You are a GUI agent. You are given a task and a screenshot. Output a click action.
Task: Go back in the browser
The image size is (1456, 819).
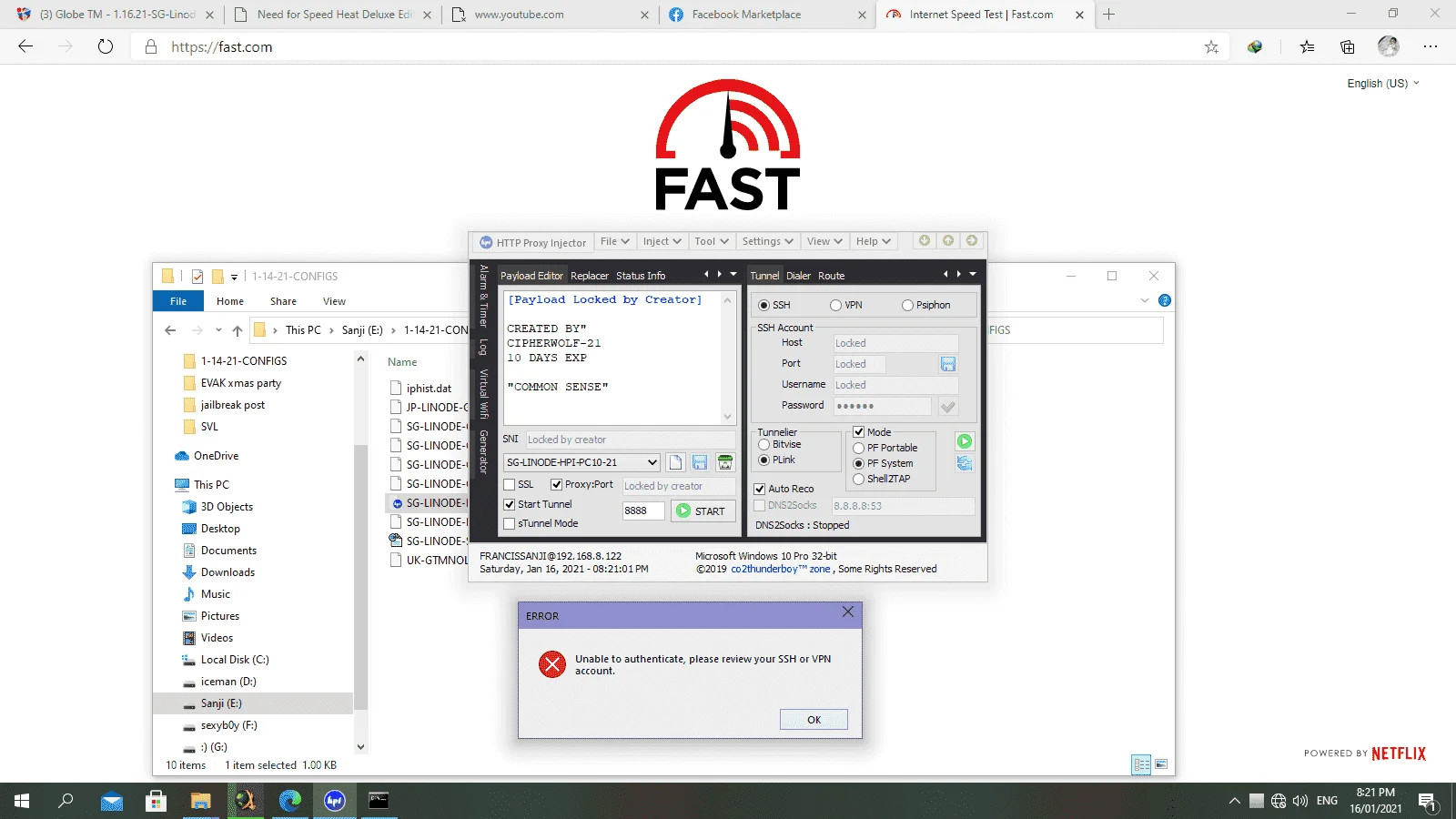click(x=25, y=46)
